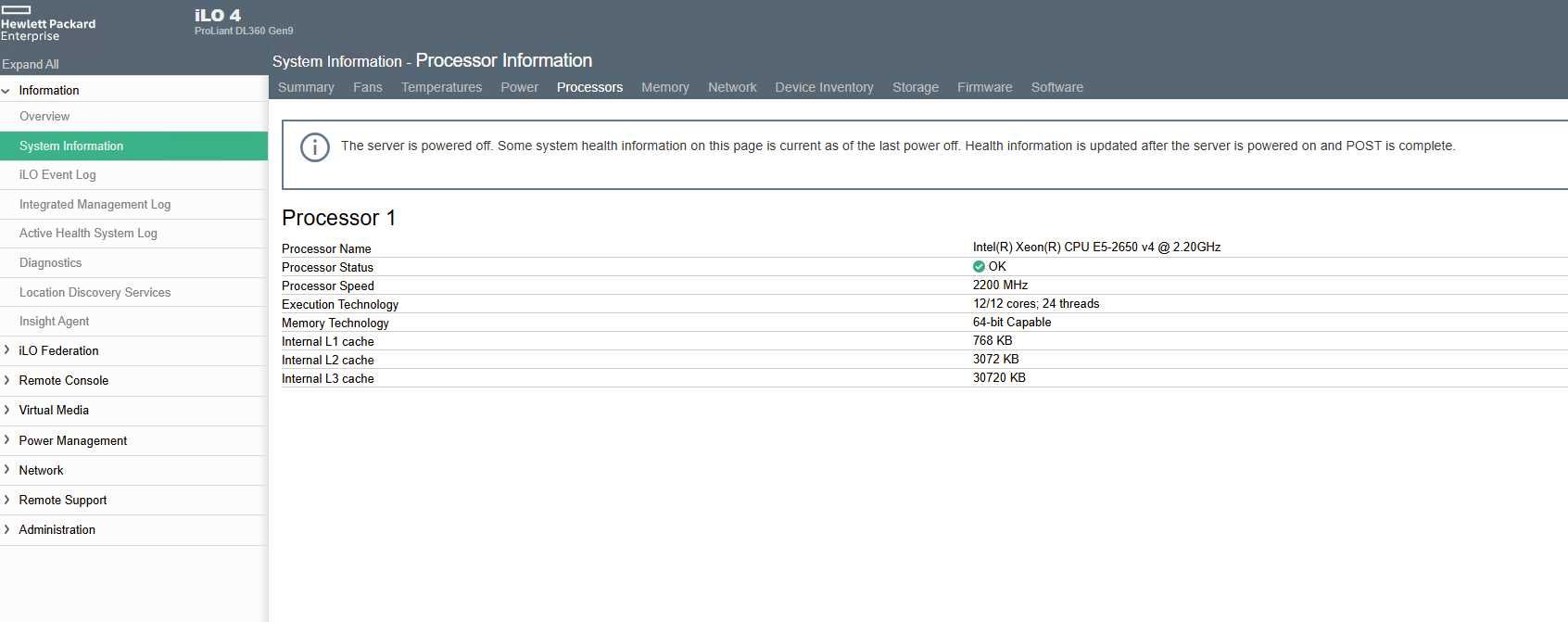Click the server powered off notice text
1568x622 pixels.
pyautogui.click(x=898, y=146)
